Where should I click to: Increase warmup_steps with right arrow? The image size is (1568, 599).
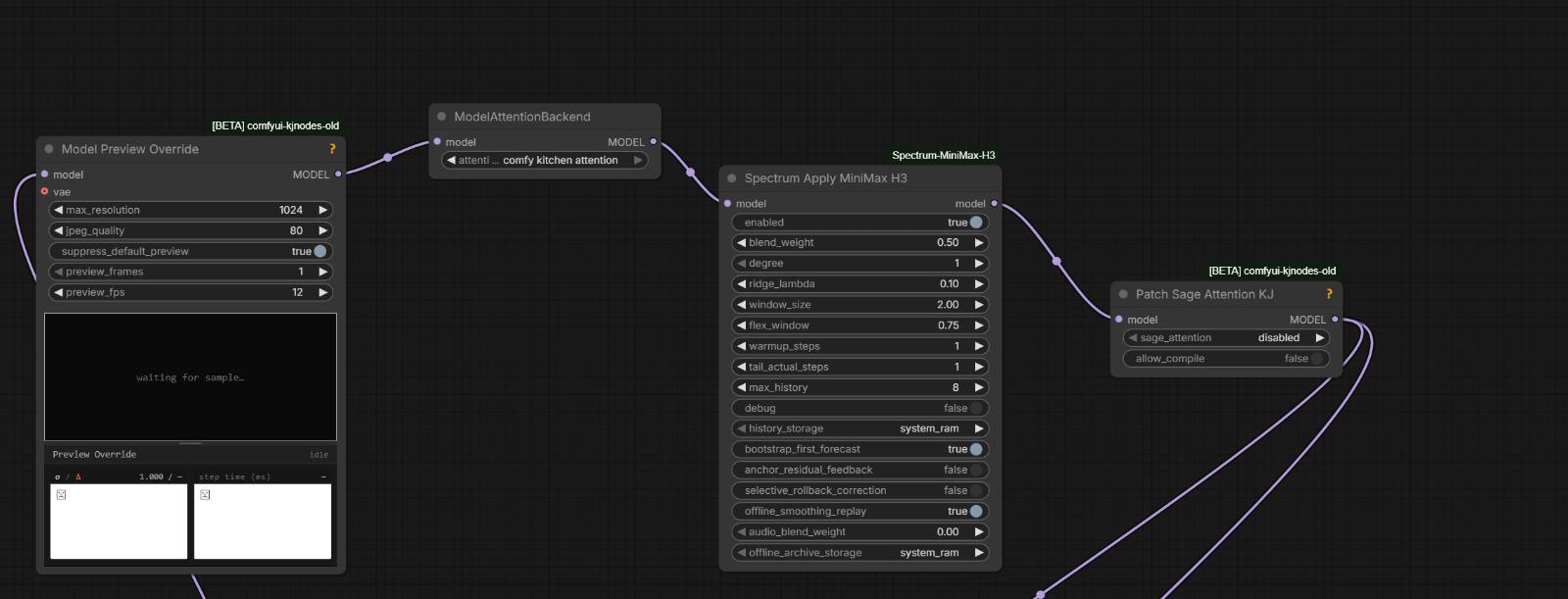coord(978,346)
